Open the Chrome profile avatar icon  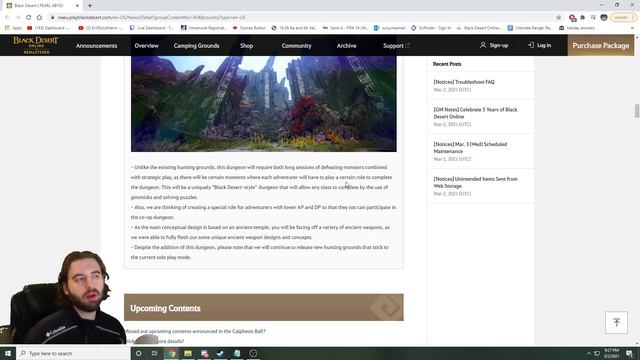(604, 18)
